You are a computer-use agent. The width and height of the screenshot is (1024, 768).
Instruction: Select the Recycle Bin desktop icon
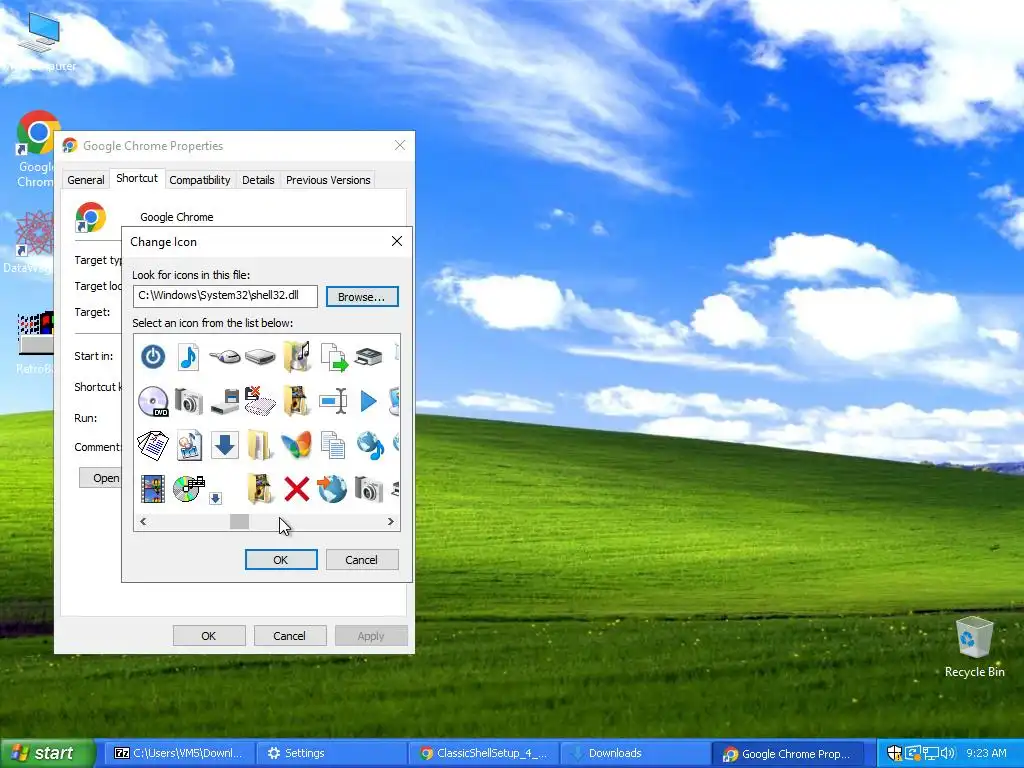click(974, 647)
